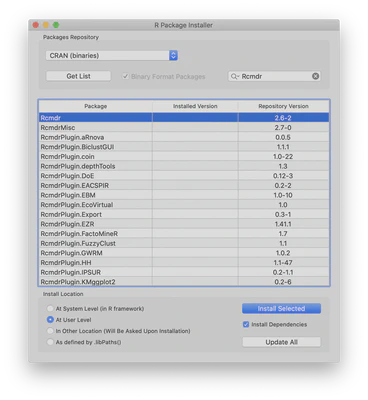
Task: Choose As defined by .libPaths() option
Action: pyautogui.click(x=50, y=342)
